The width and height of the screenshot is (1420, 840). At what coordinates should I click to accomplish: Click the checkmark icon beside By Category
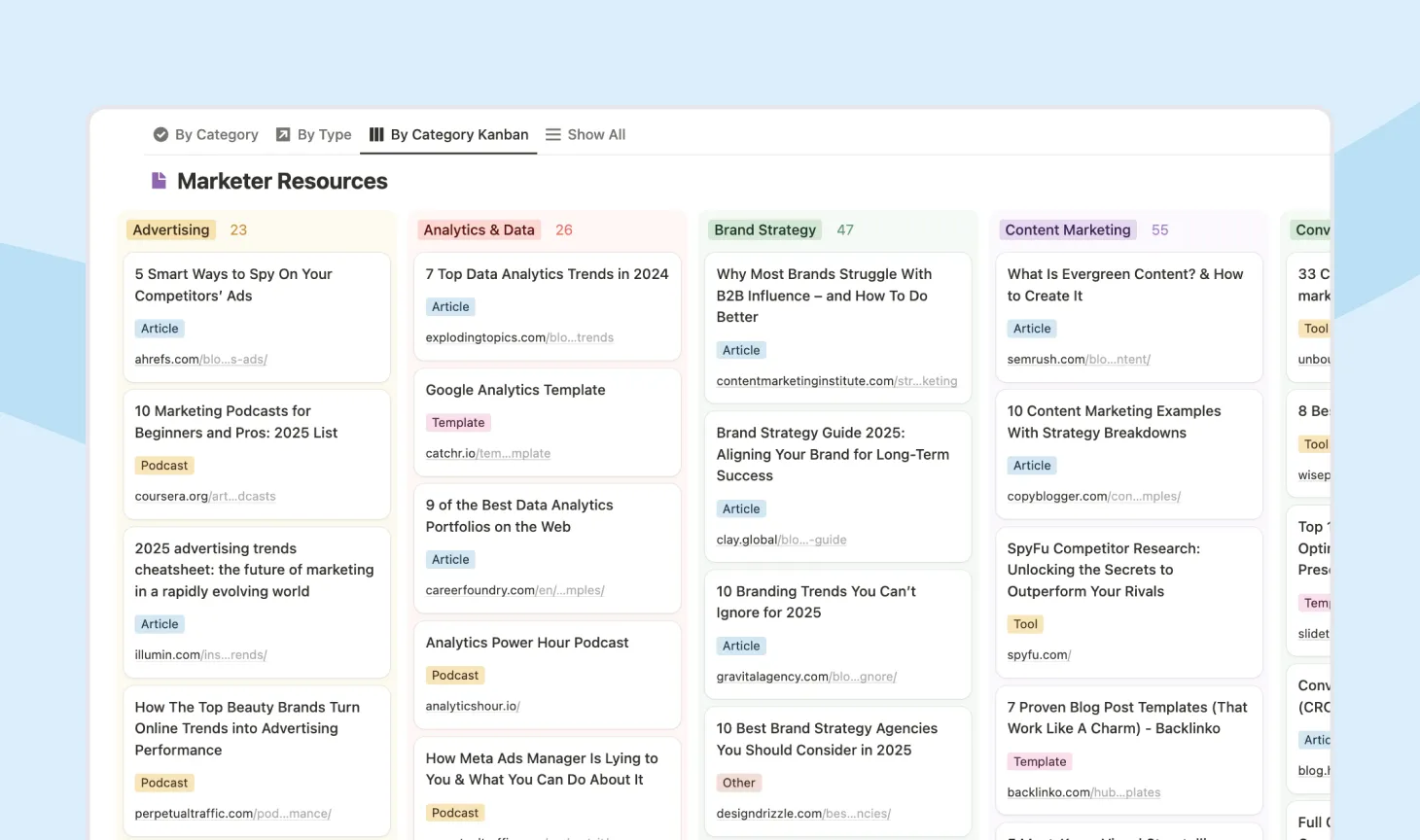[x=160, y=134]
